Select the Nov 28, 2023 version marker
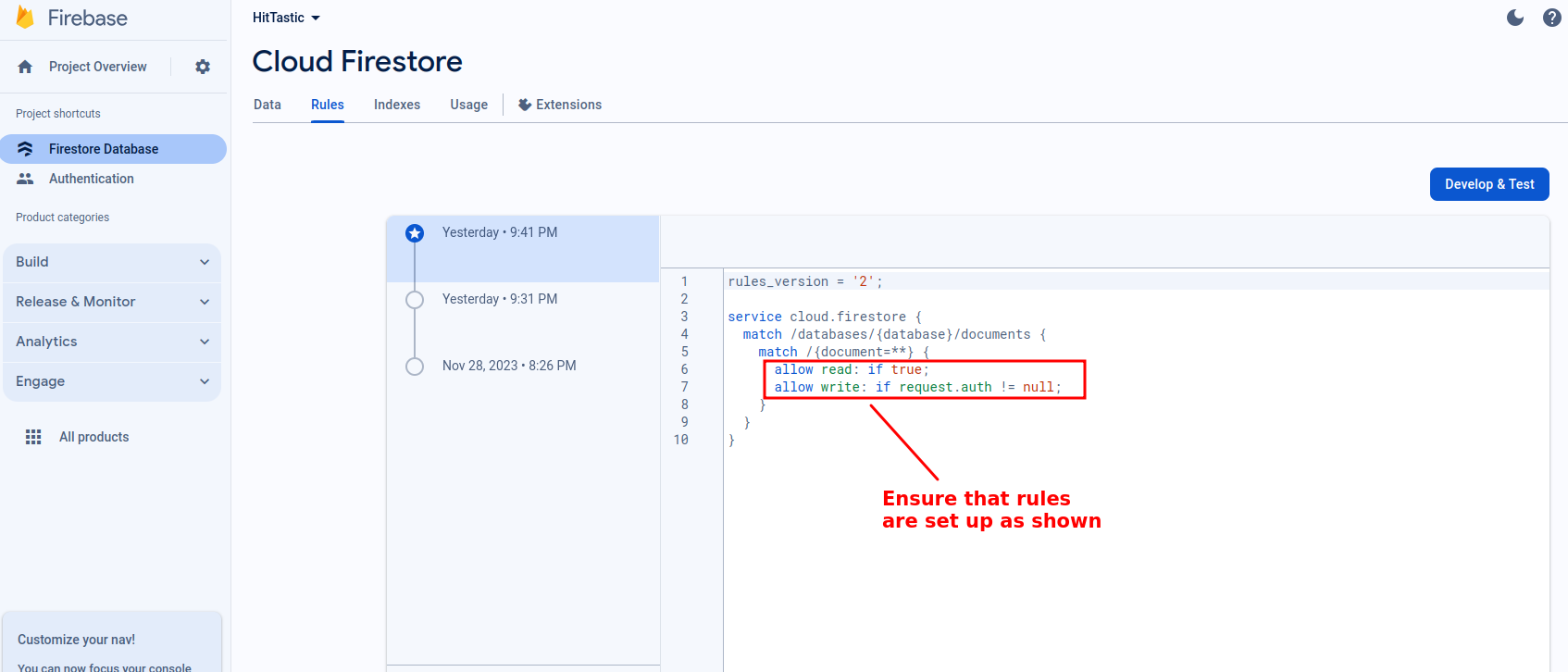This screenshot has height=672, width=1568. 415,367
